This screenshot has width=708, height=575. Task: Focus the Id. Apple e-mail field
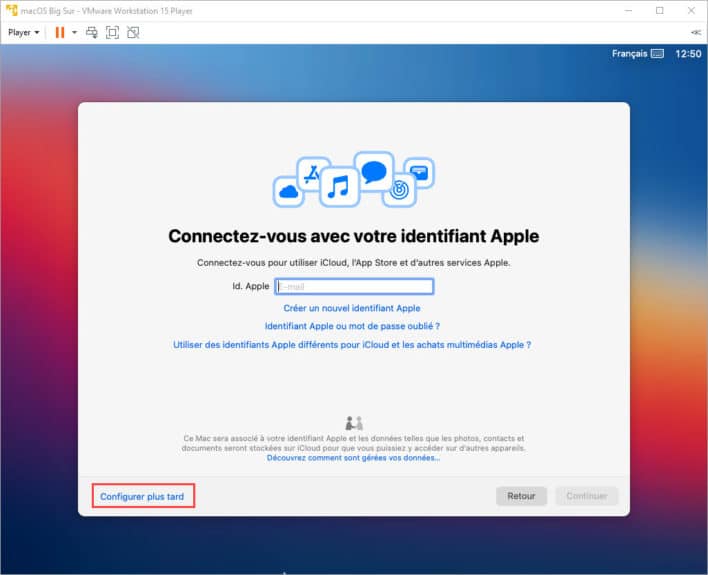point(354,286)
